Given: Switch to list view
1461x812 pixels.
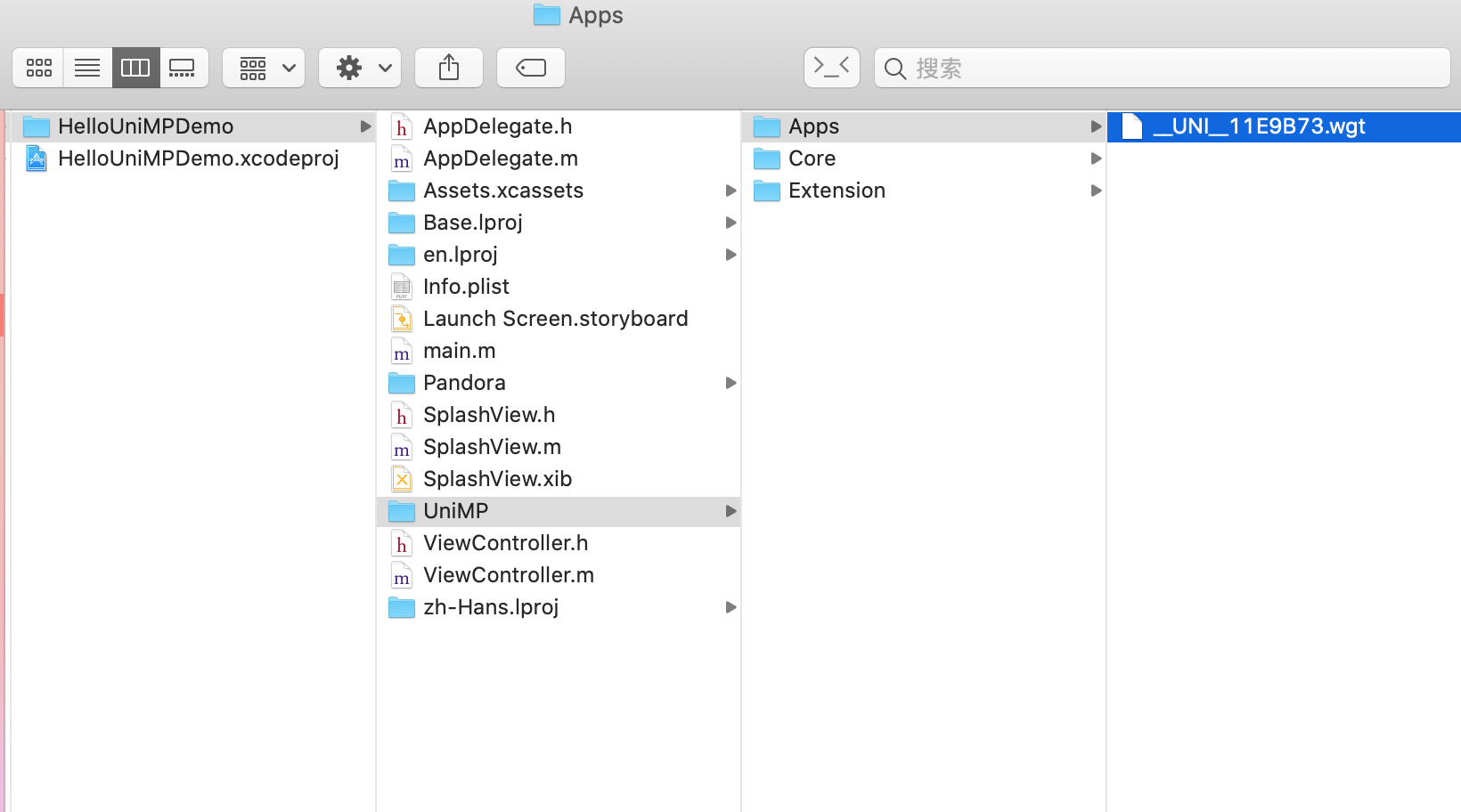Looking at the screenshot, I should (87, 68).
